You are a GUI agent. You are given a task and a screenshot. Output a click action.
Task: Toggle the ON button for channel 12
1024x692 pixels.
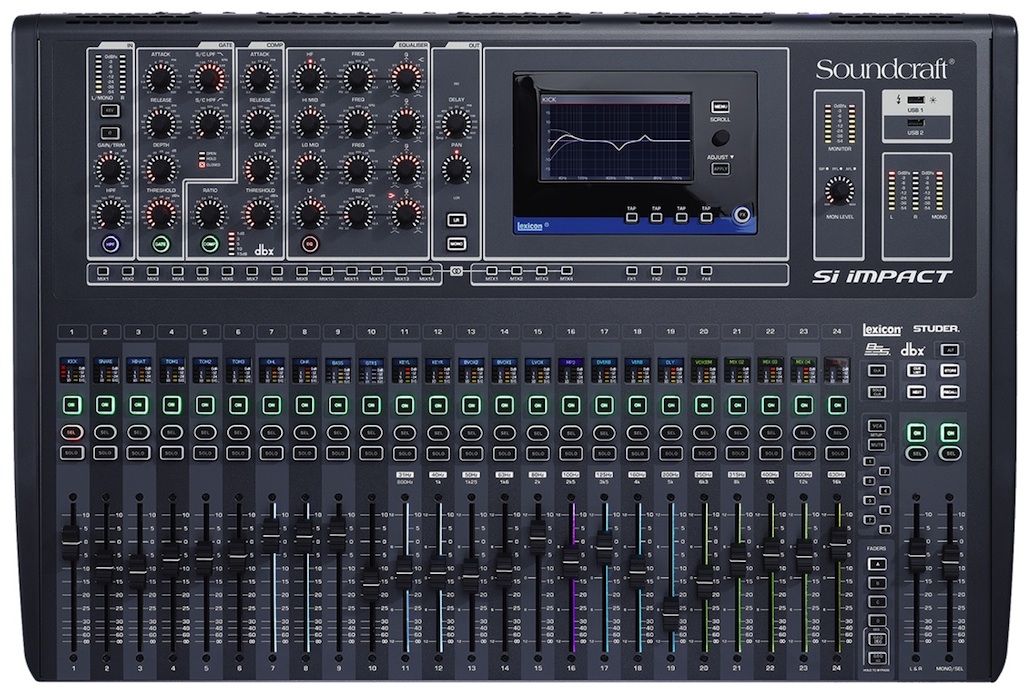438,405
